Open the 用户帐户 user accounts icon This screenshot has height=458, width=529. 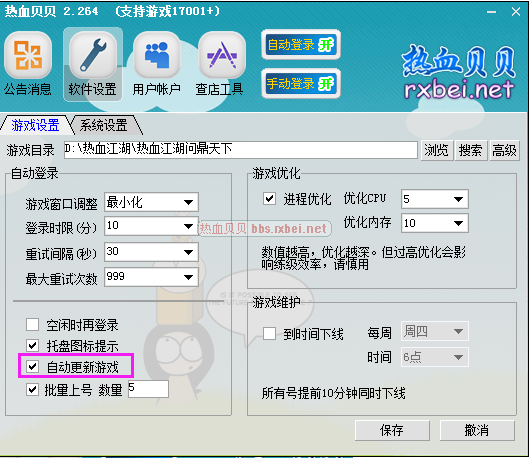click(157, 55)
